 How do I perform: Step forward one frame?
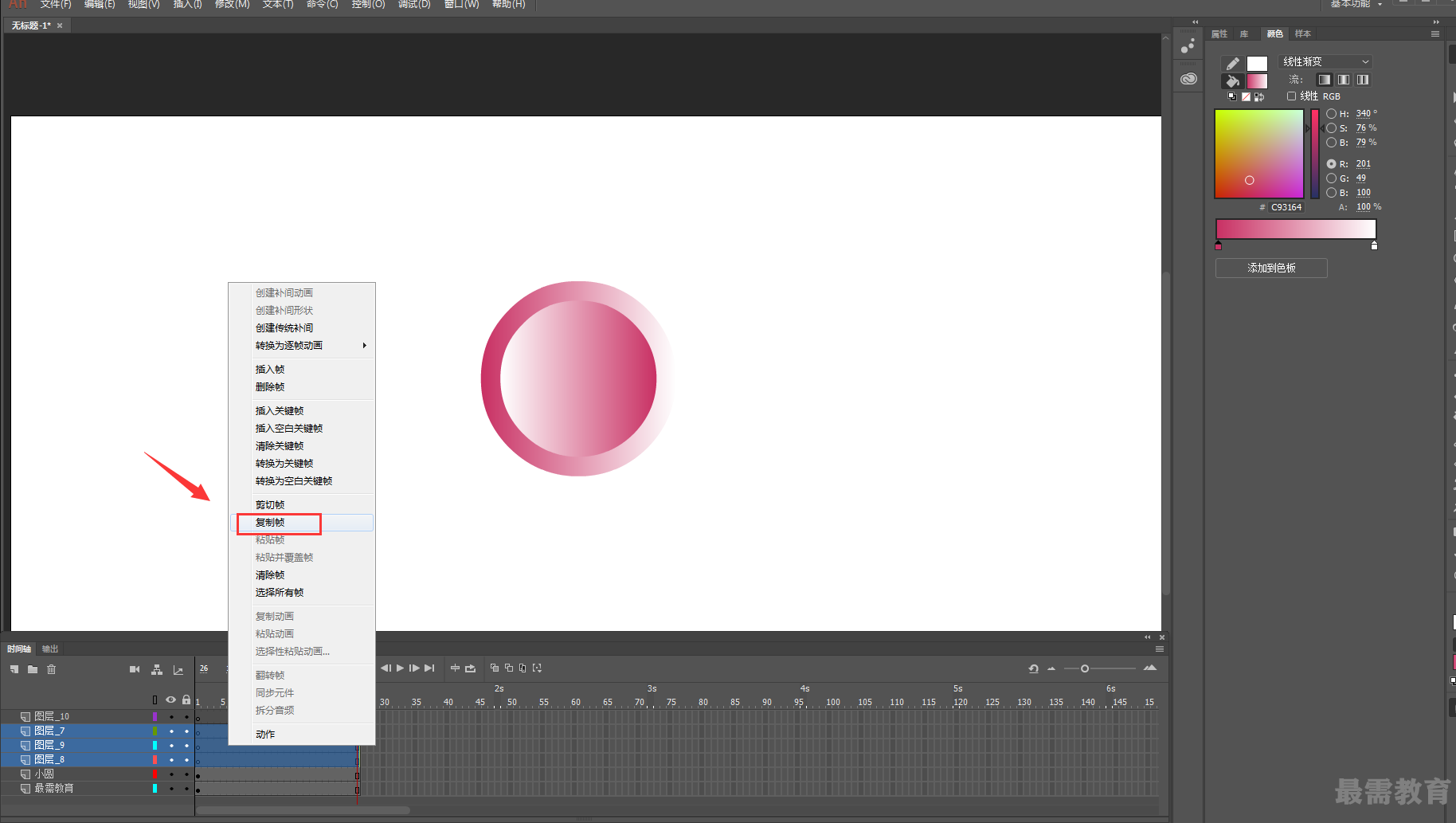pos(414,668)
